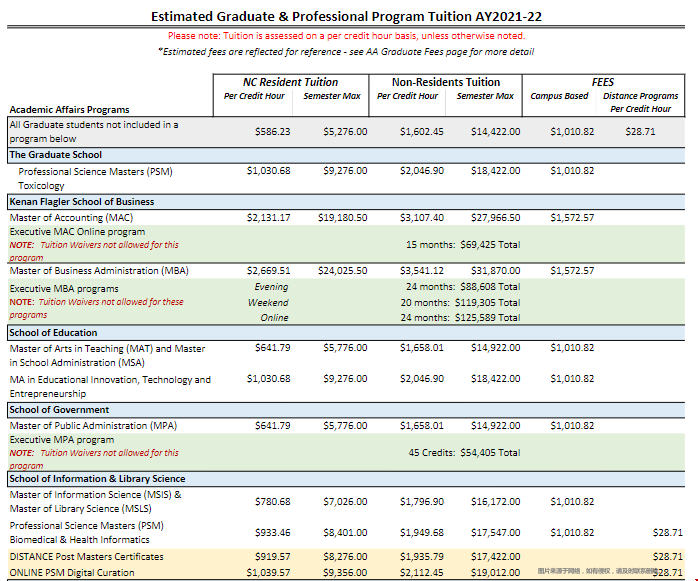This screenshot has width=698, height=581.
Task: Select the $7,026.00 MSIS semester max
Action: (x=345, y=502)
